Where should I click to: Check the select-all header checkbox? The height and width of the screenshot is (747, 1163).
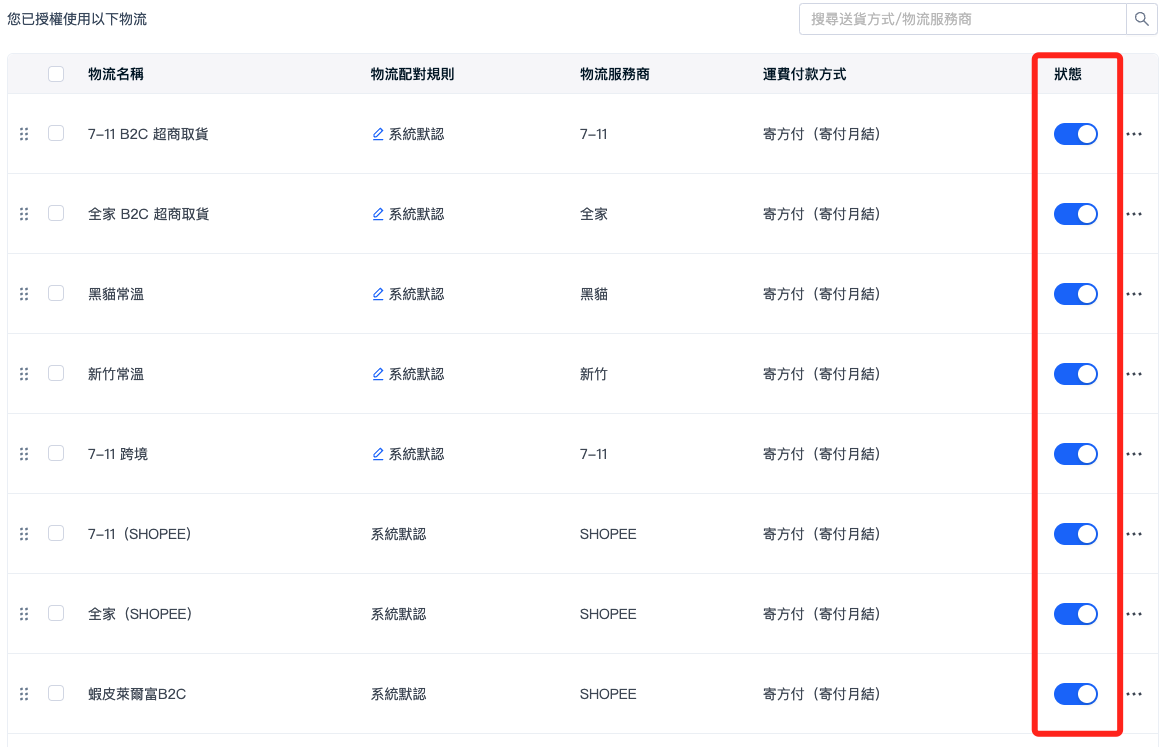tap(56, 73)
